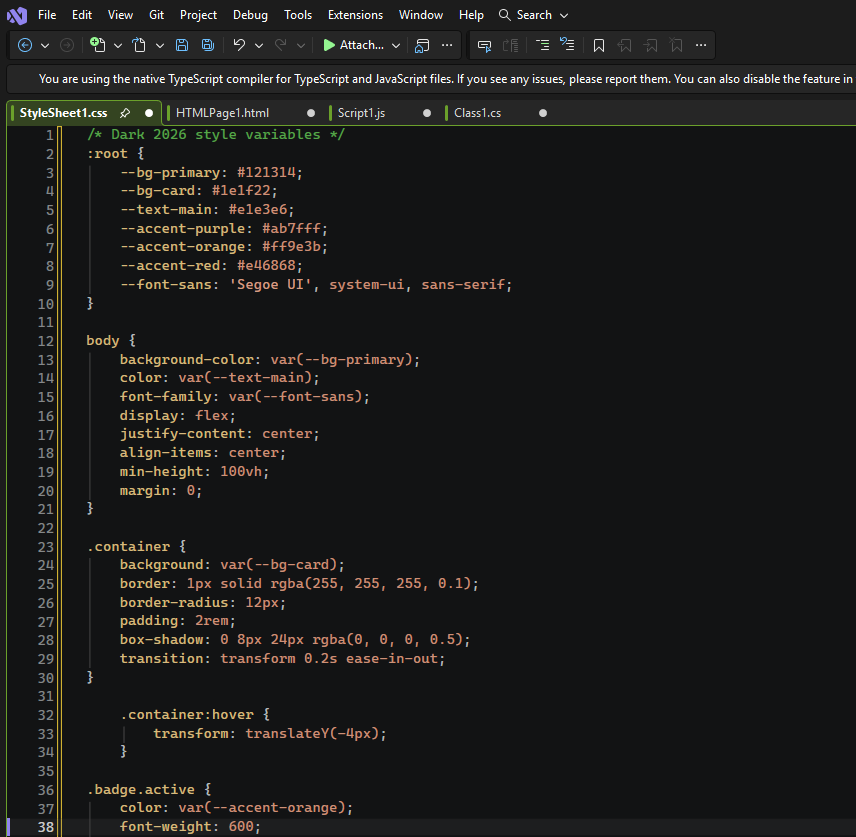Click the Save All icon
Screen dimensions: 856x837
pyautogui.click(x=208, y=45)
